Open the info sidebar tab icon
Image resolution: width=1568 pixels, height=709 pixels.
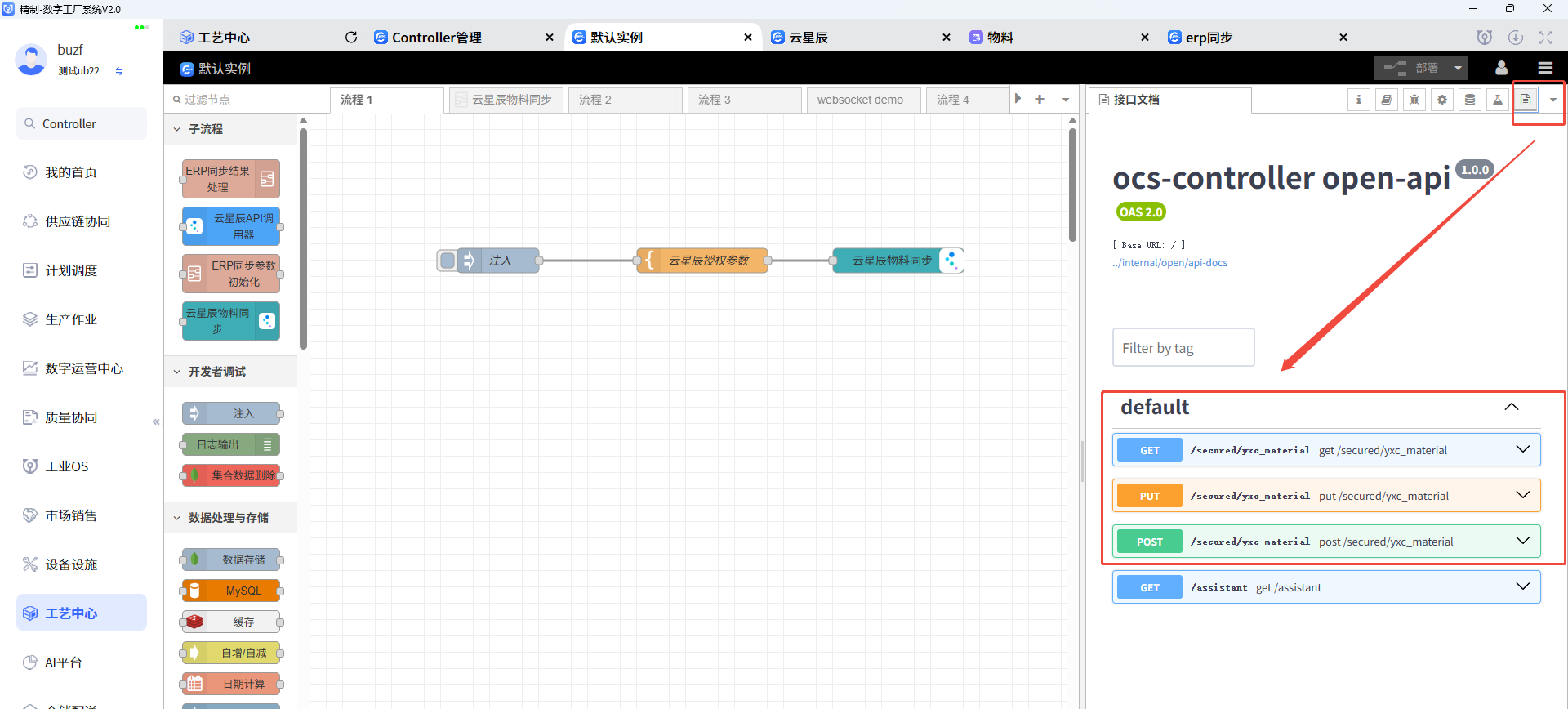point(1359,100)
